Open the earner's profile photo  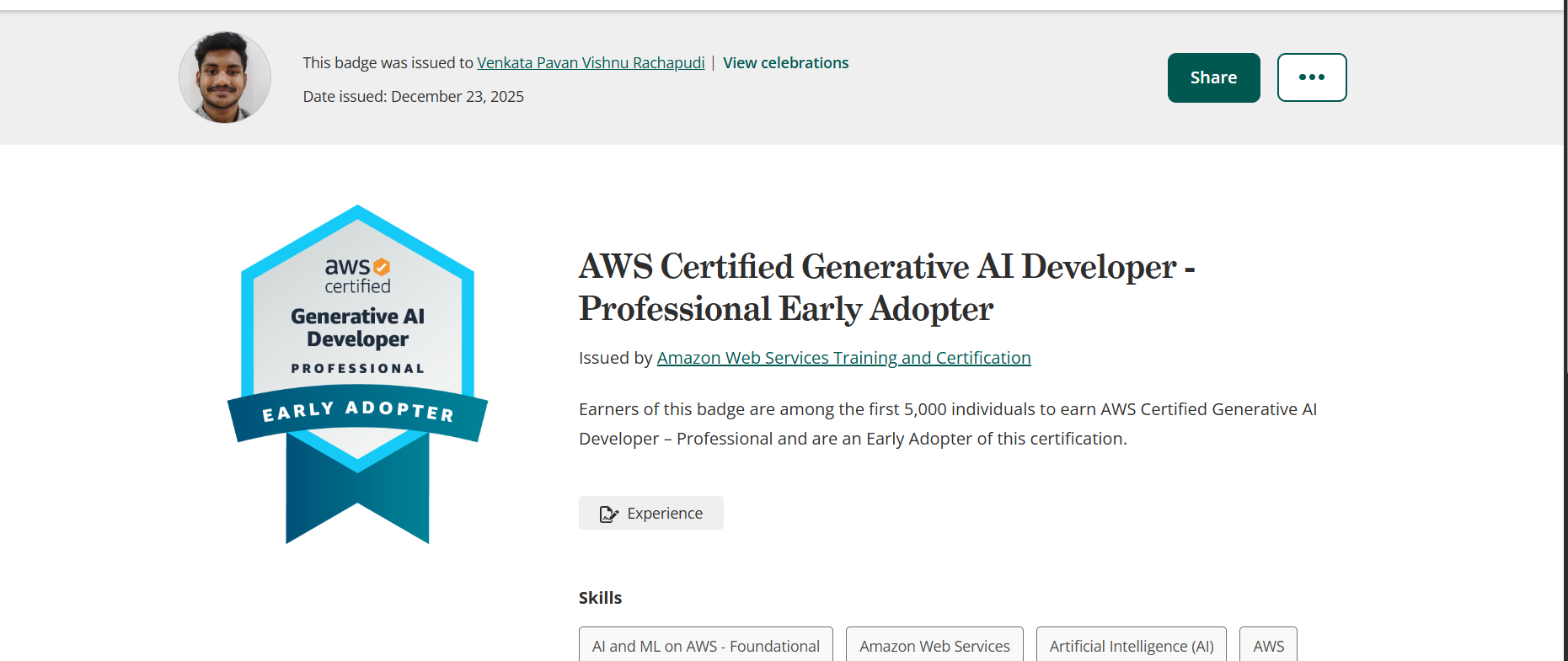pyautogui.click(x=225, y=77)
